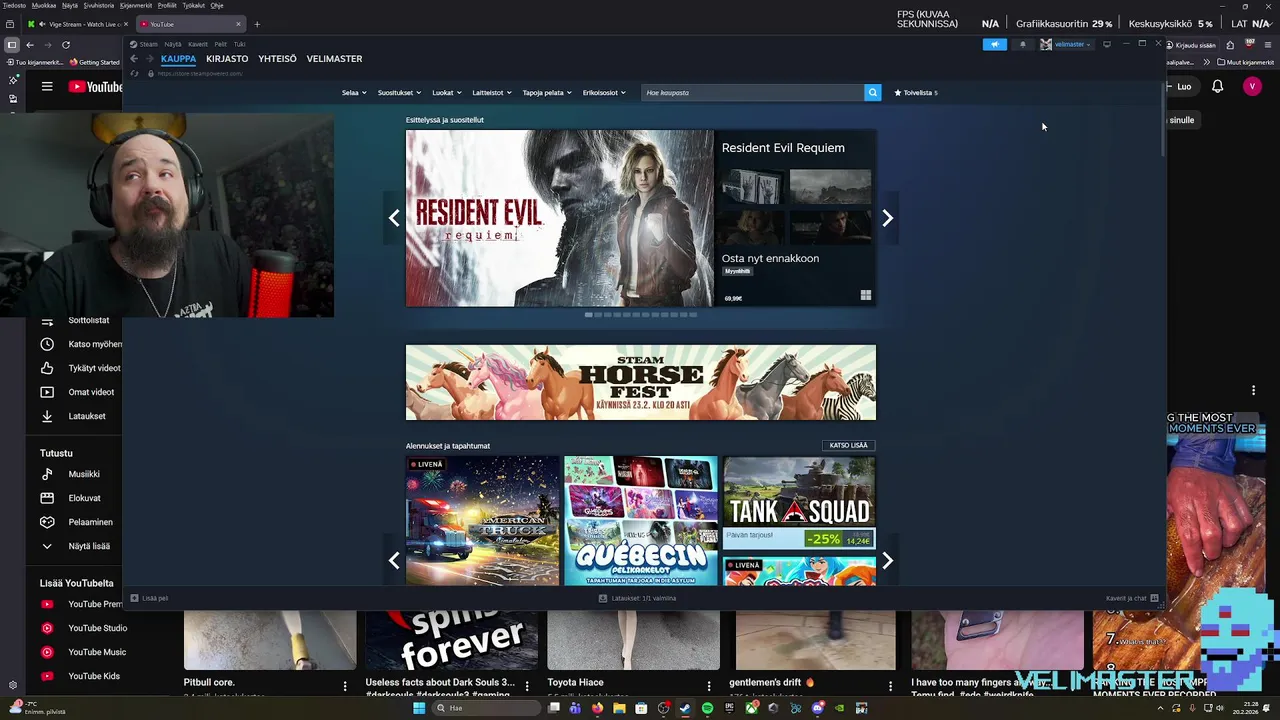Open options for Pitbull core video
The image size is (1280, 720).
345,686
